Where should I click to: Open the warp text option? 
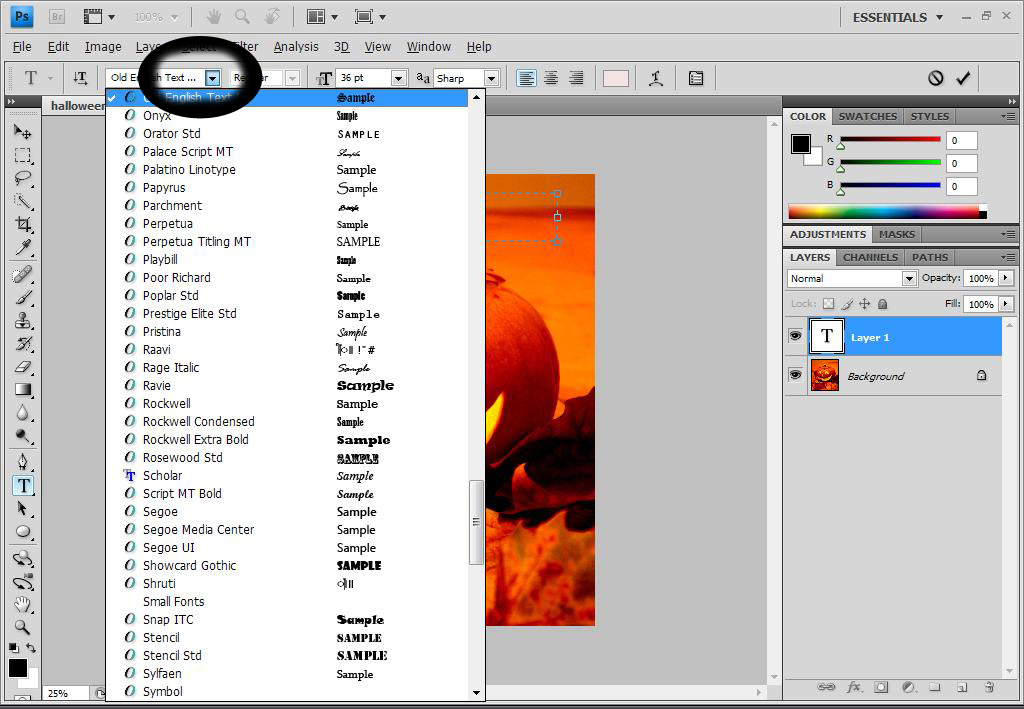656,78
